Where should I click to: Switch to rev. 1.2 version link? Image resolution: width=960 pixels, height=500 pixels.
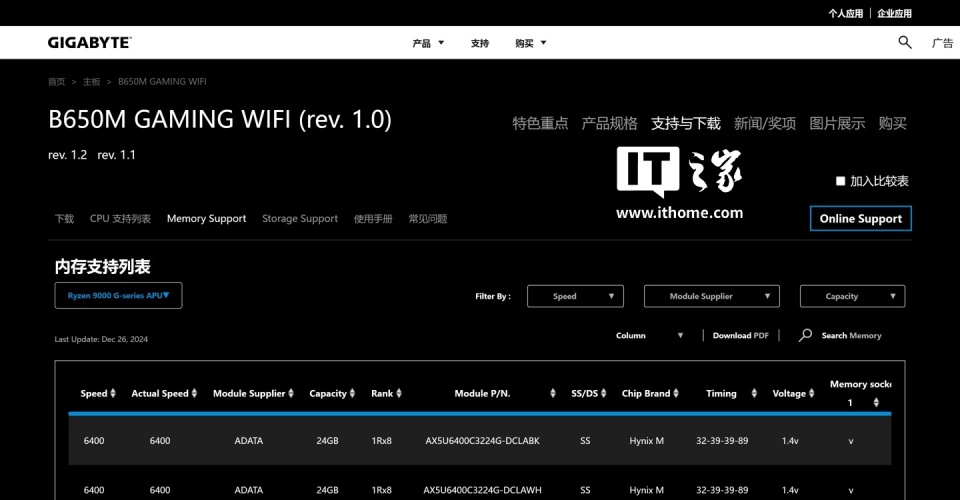[x=67, y=155]
